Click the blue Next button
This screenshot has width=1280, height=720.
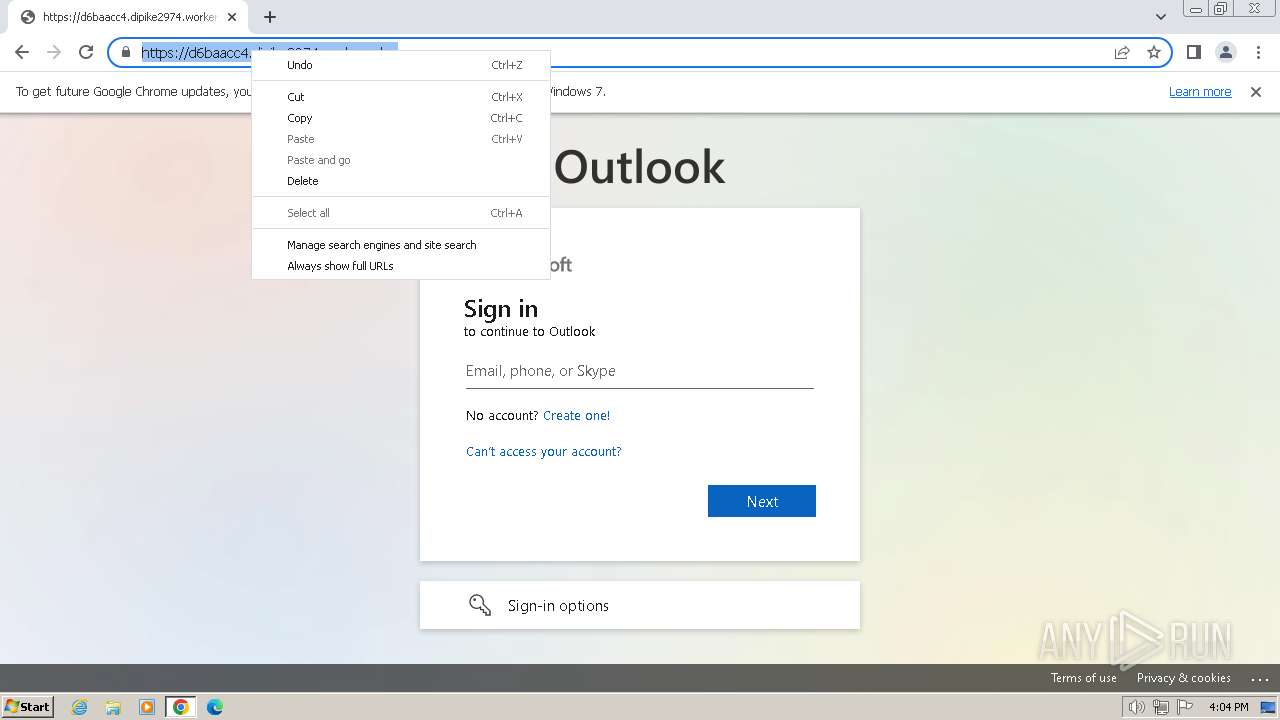(x=762, y=501)
